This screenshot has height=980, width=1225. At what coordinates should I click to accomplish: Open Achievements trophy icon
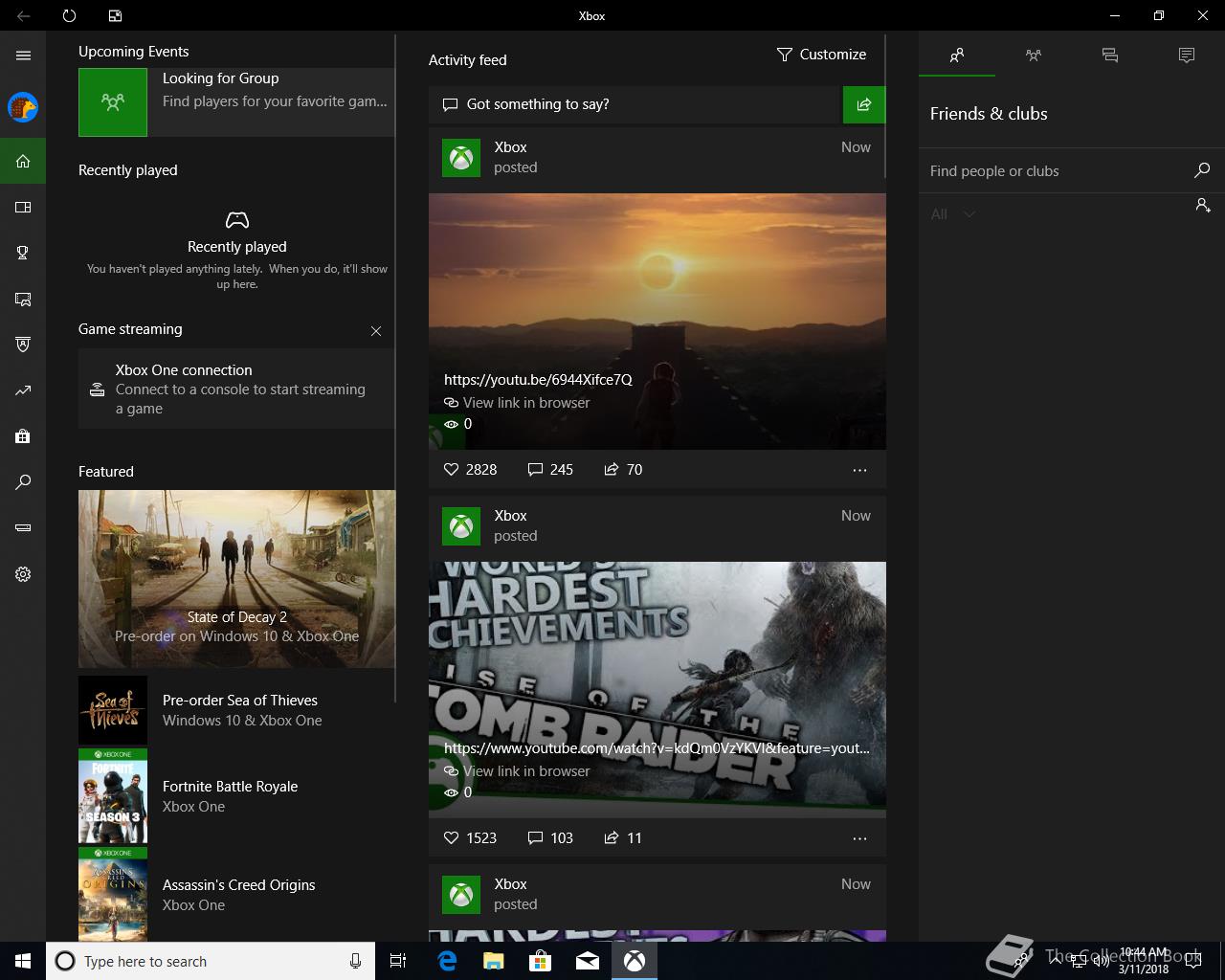click(x=23, y=253)
